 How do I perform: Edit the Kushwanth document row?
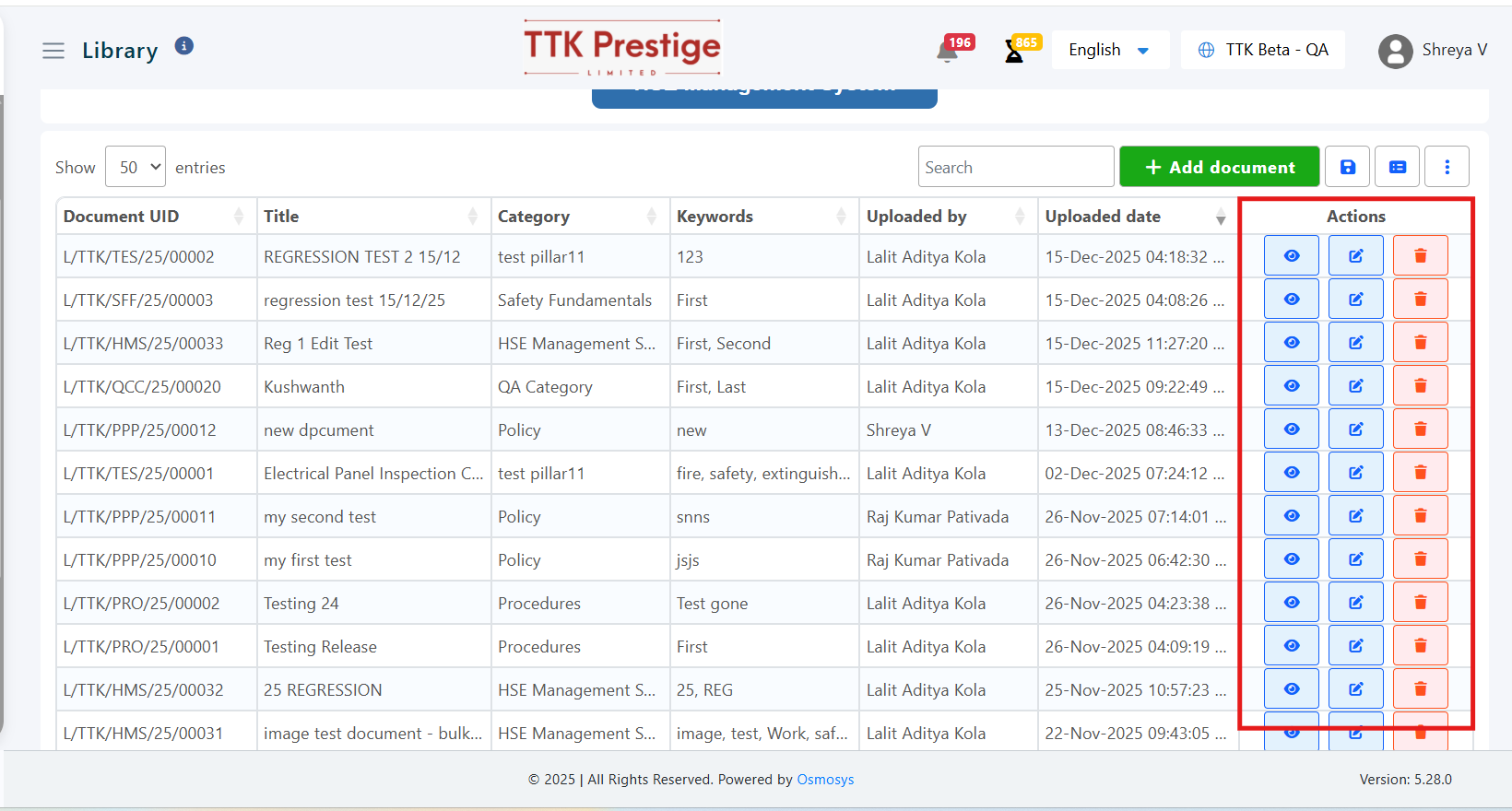(1355, 386)
